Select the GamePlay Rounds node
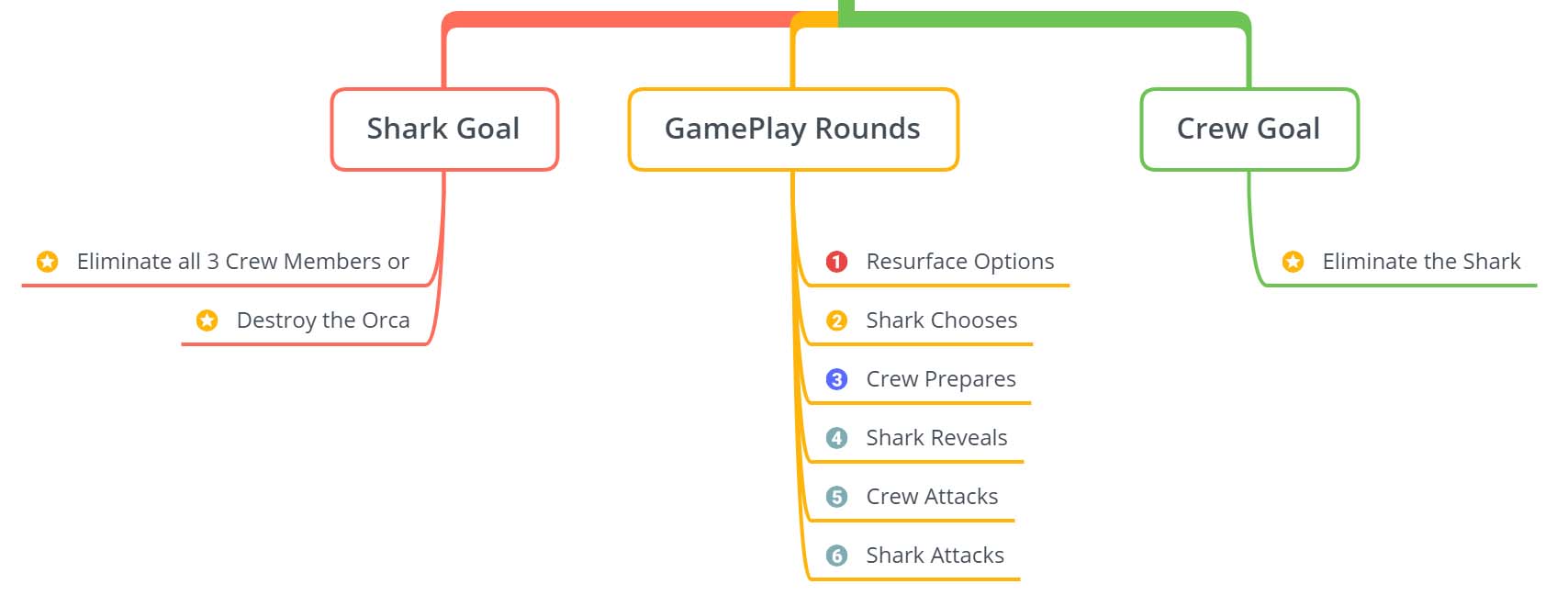 [x=793, y=129]
